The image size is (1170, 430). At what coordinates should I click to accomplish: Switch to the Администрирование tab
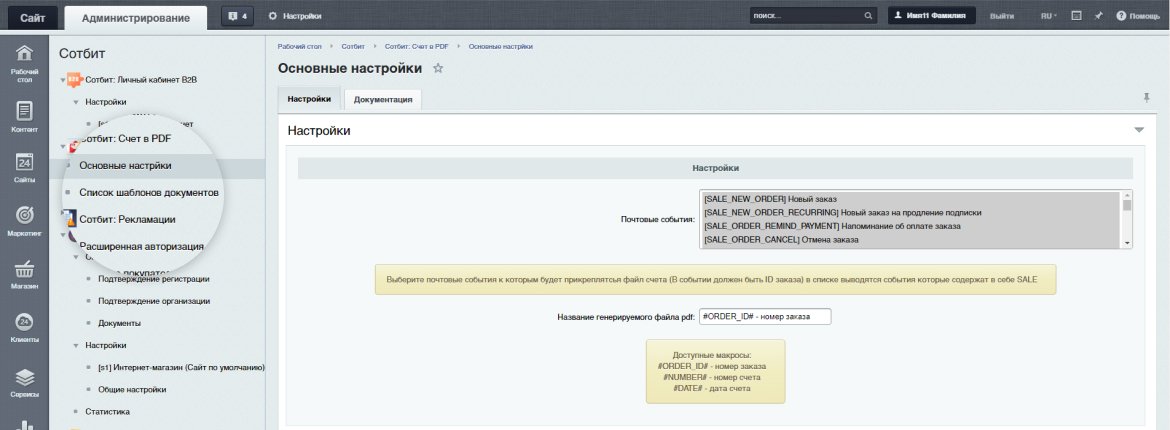click(136, 18)
